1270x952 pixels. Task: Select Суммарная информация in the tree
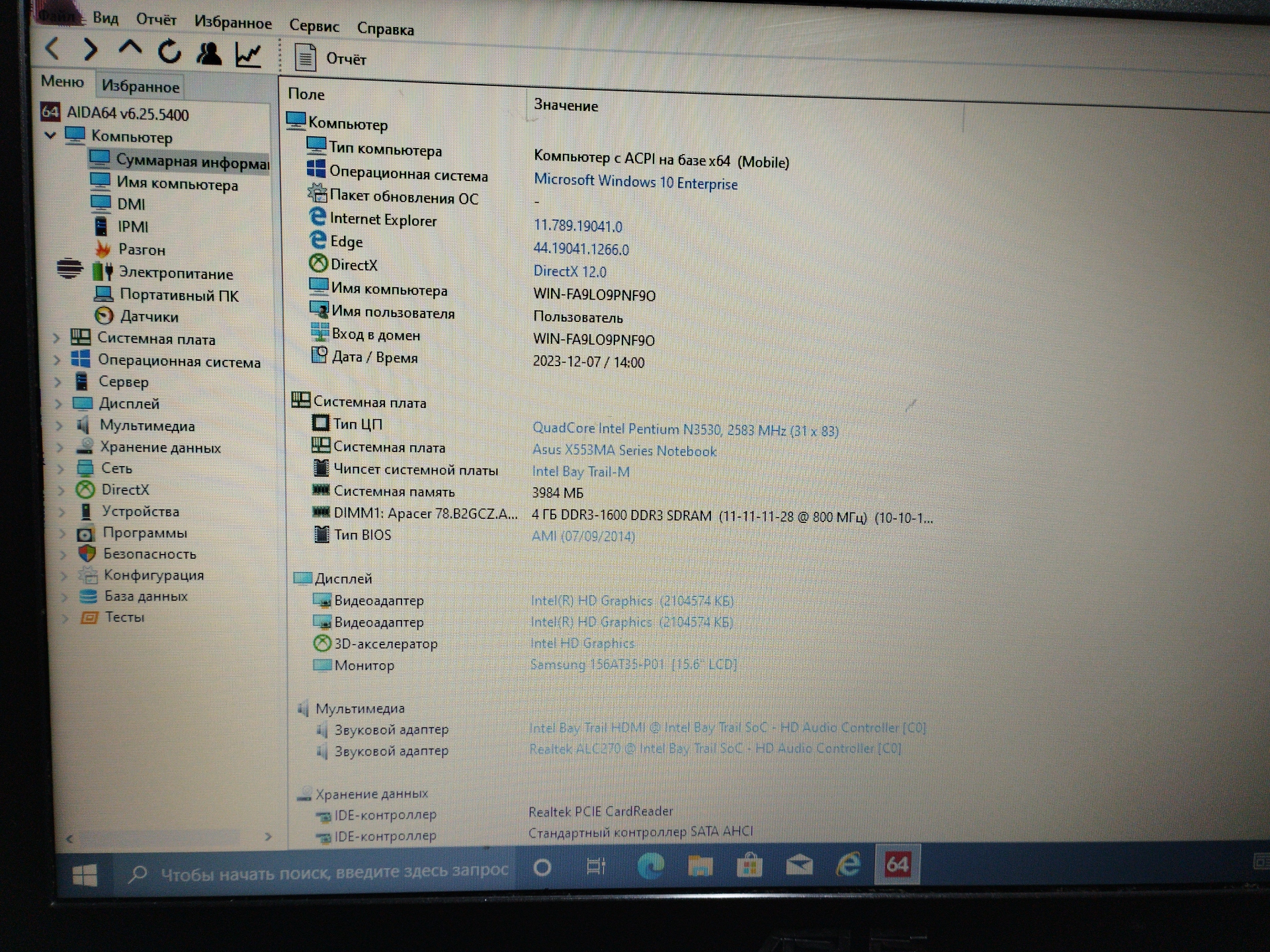tap(192, 161)
